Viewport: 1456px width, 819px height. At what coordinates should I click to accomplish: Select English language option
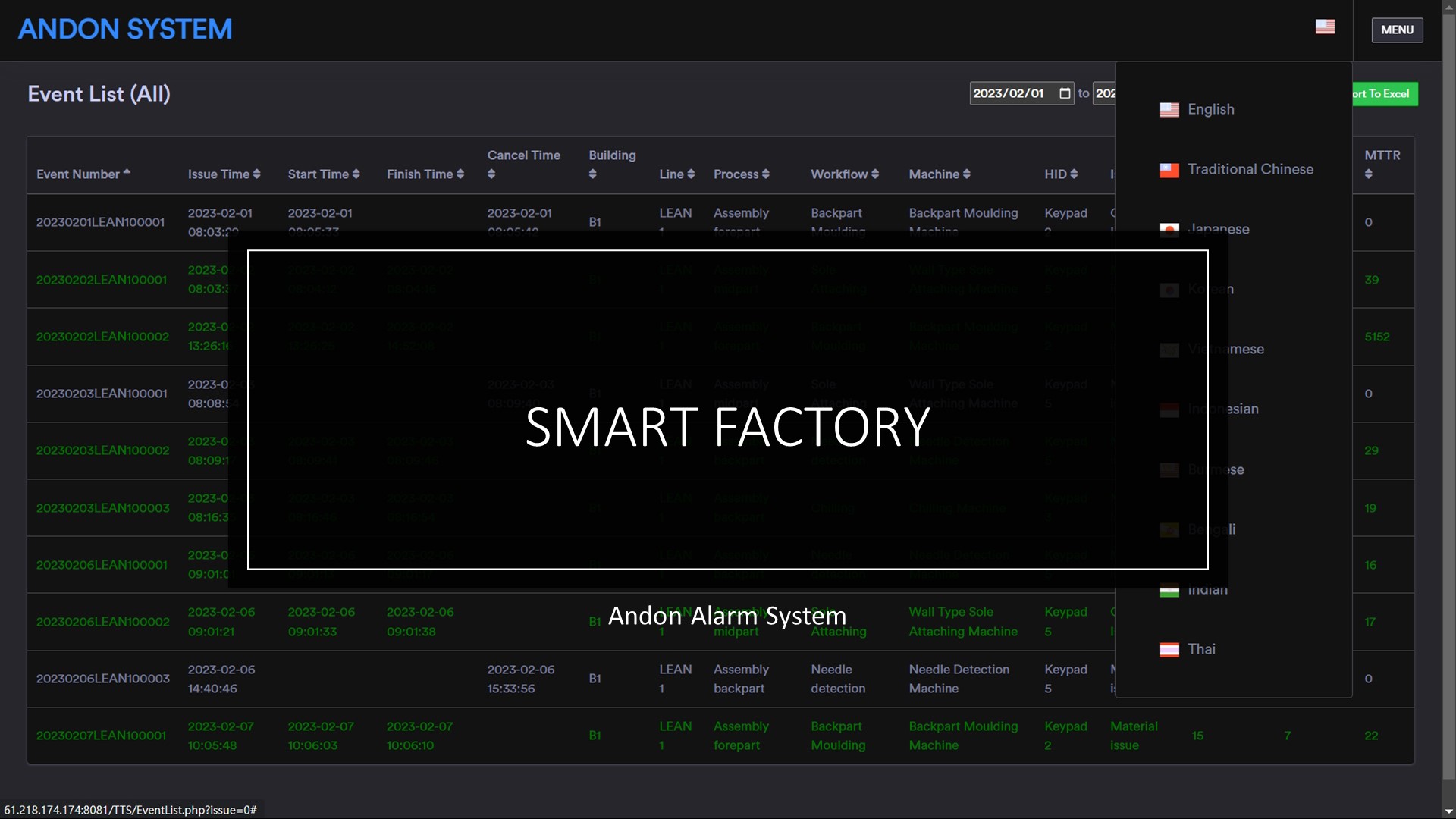pos(1210,109)
